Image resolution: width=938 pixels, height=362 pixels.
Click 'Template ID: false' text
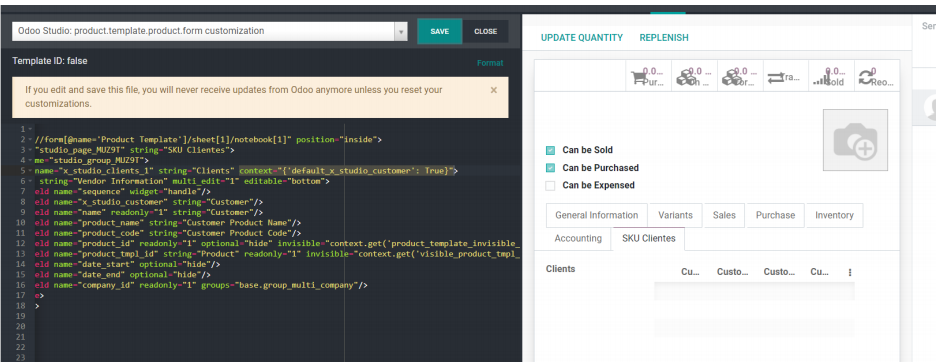tap(50, 61)
